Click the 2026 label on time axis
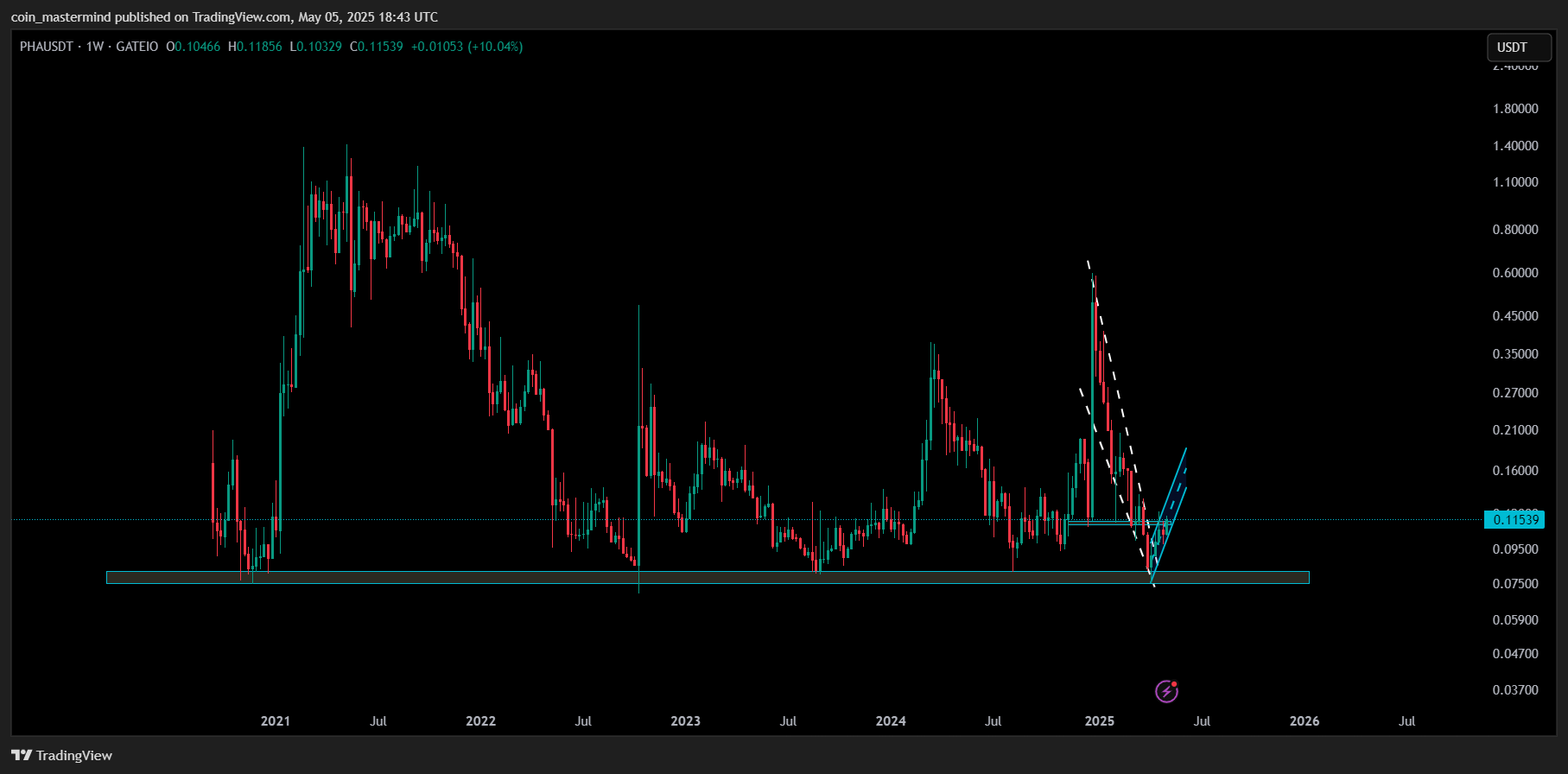 coord(1305,720)
